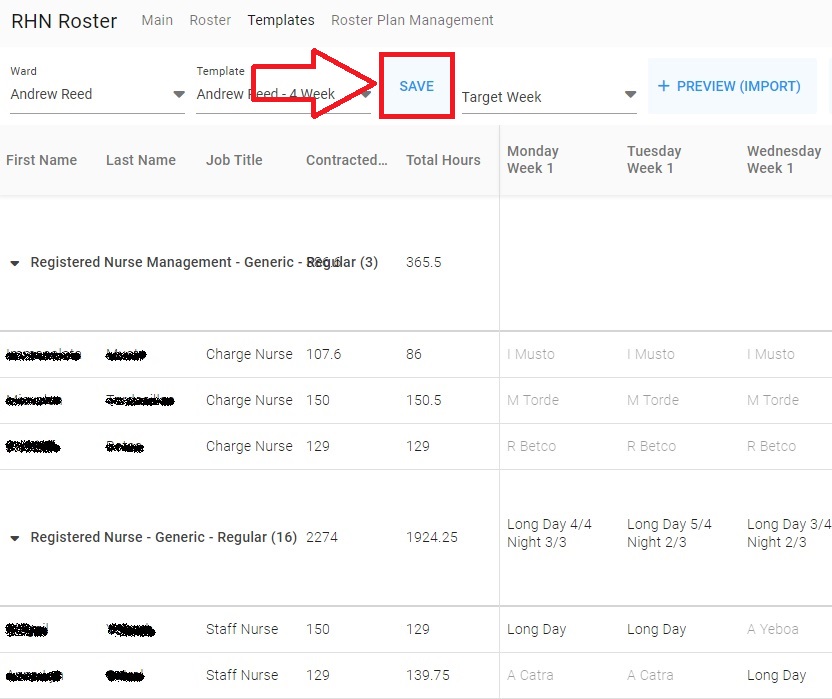Switch to the Main tab
Image resolution: width=832 pixels, height=699 pixels.
(157, 20)
